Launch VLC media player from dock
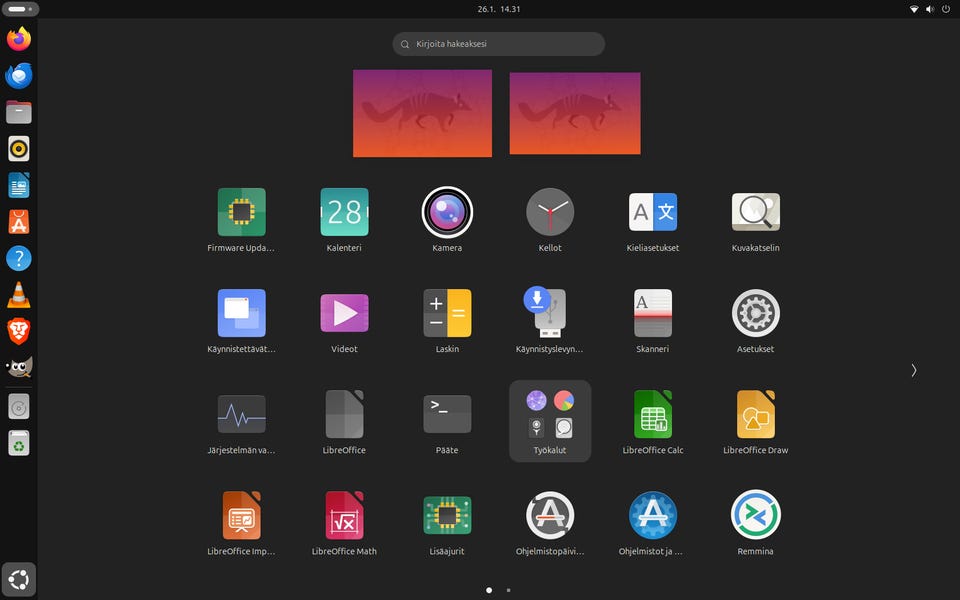The height and width of the screenshot is (600, 960). click(x=19, y=294)
